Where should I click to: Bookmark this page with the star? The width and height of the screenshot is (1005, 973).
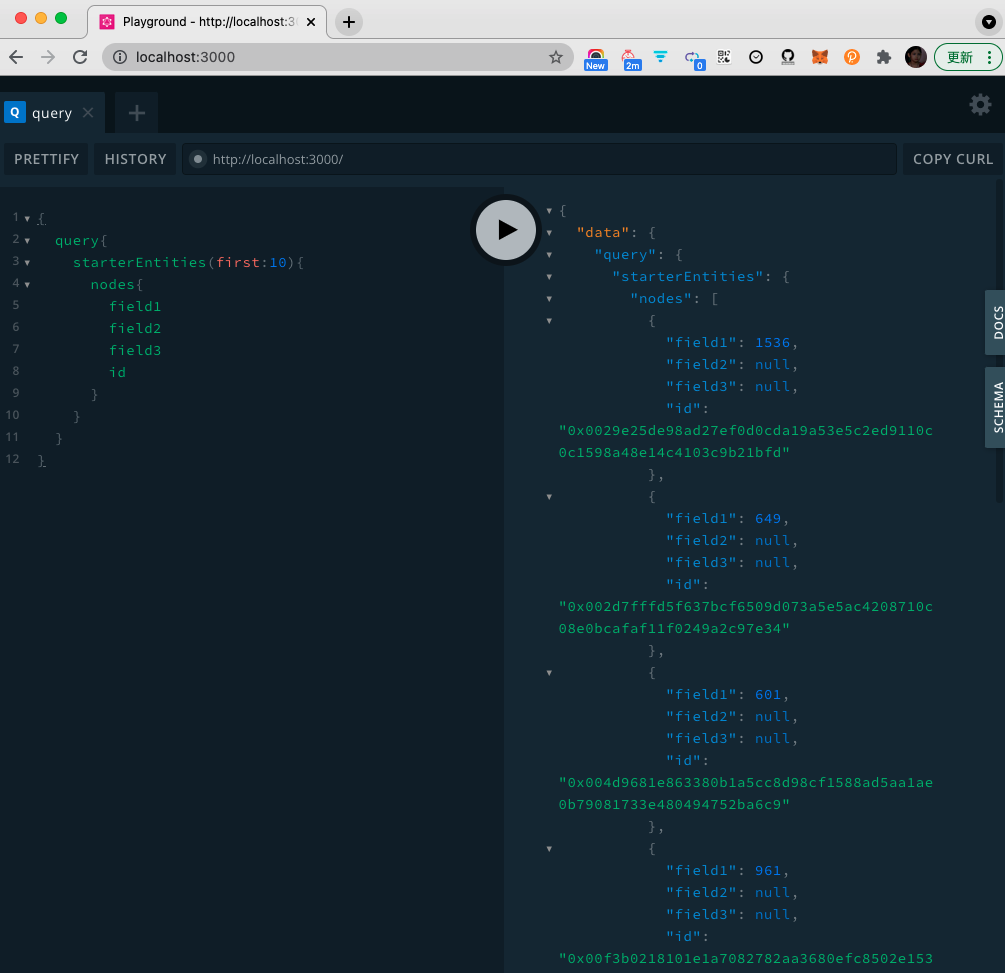[556, 57]
